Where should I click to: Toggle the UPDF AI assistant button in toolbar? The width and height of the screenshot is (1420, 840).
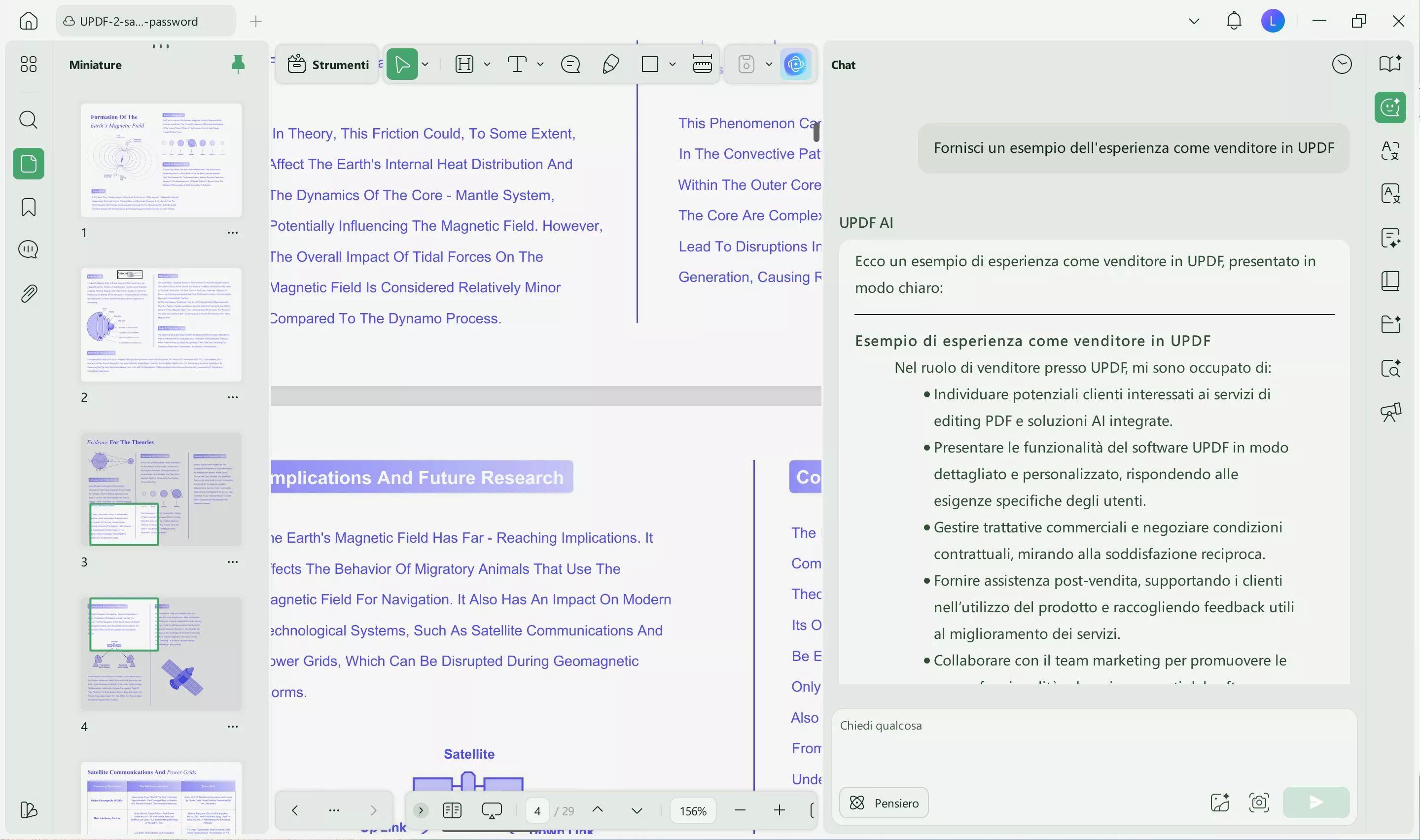pos(795,65)
